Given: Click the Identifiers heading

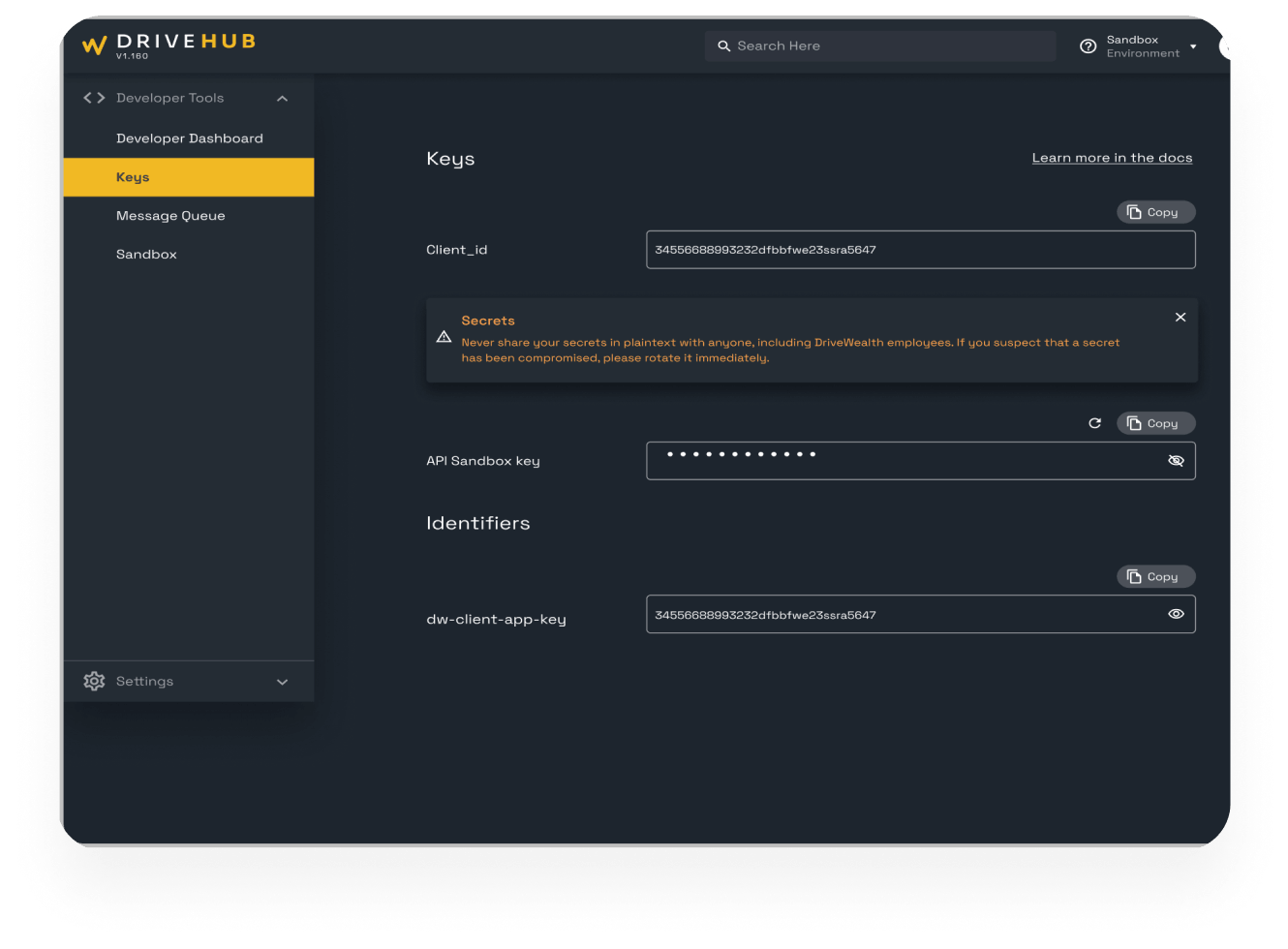Looking at the screenshot, I should point(478,523).
